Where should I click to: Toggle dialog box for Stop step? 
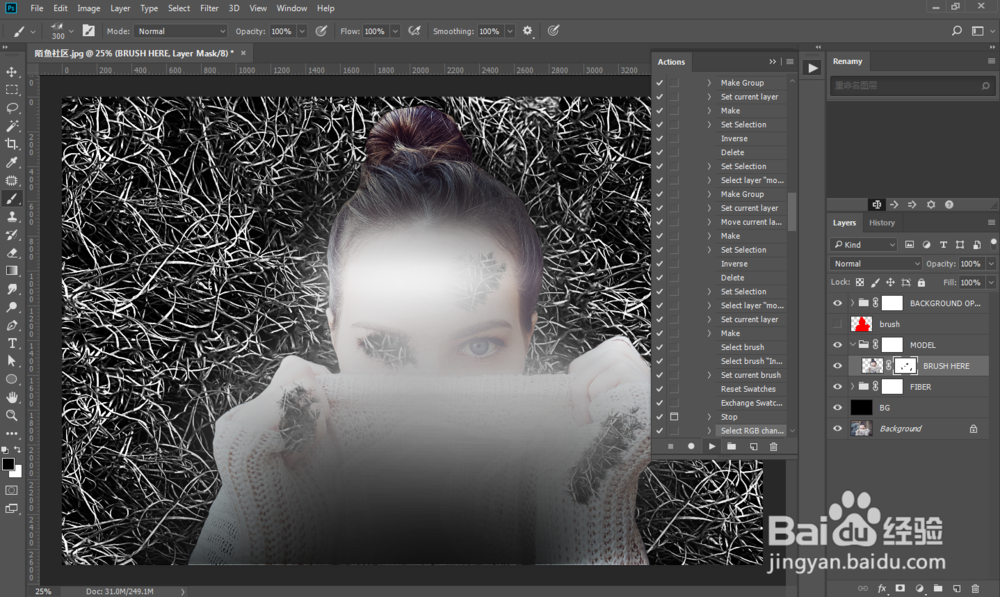click(x=674, y=416)
